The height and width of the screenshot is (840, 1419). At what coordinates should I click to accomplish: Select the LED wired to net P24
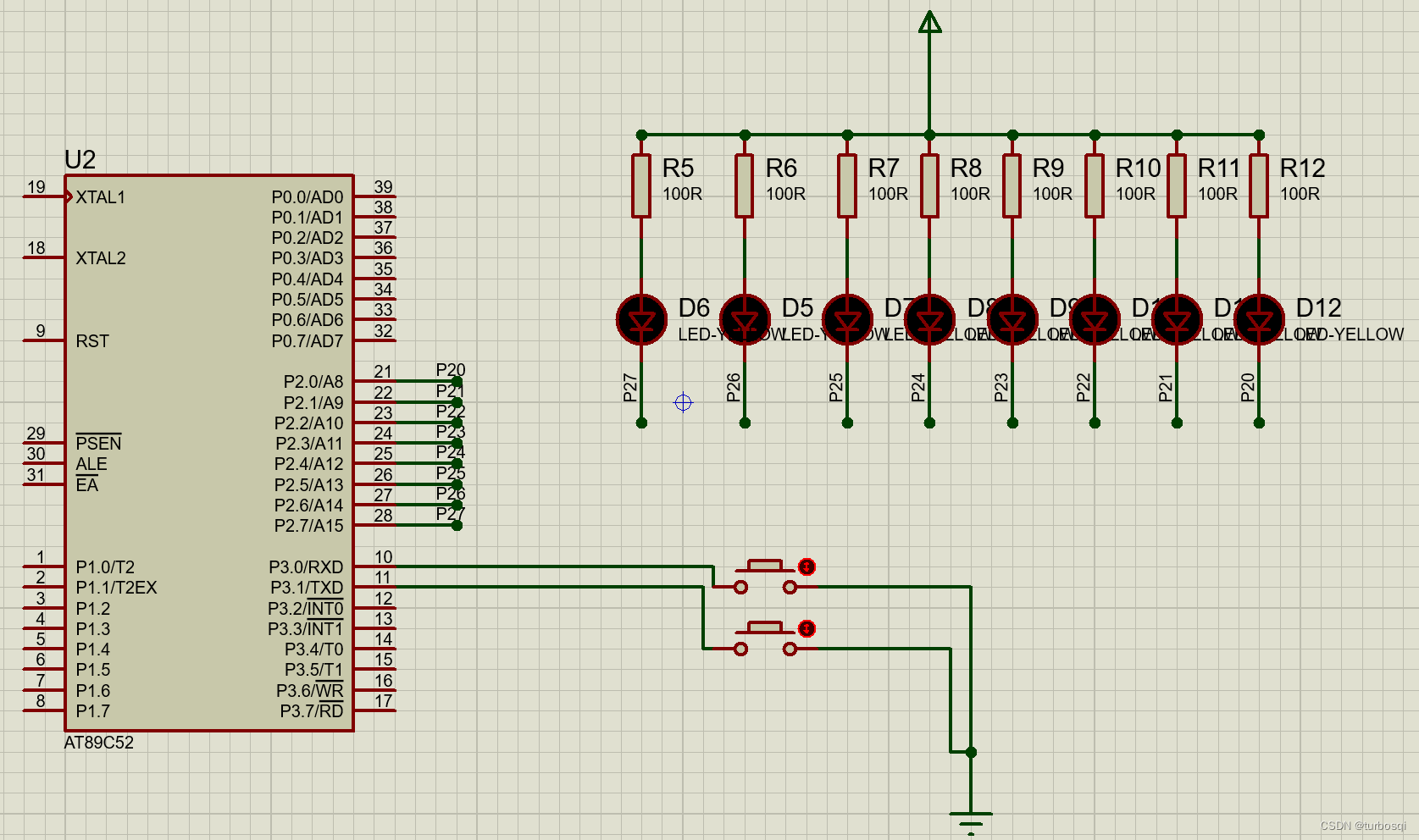tap(929, 319)
